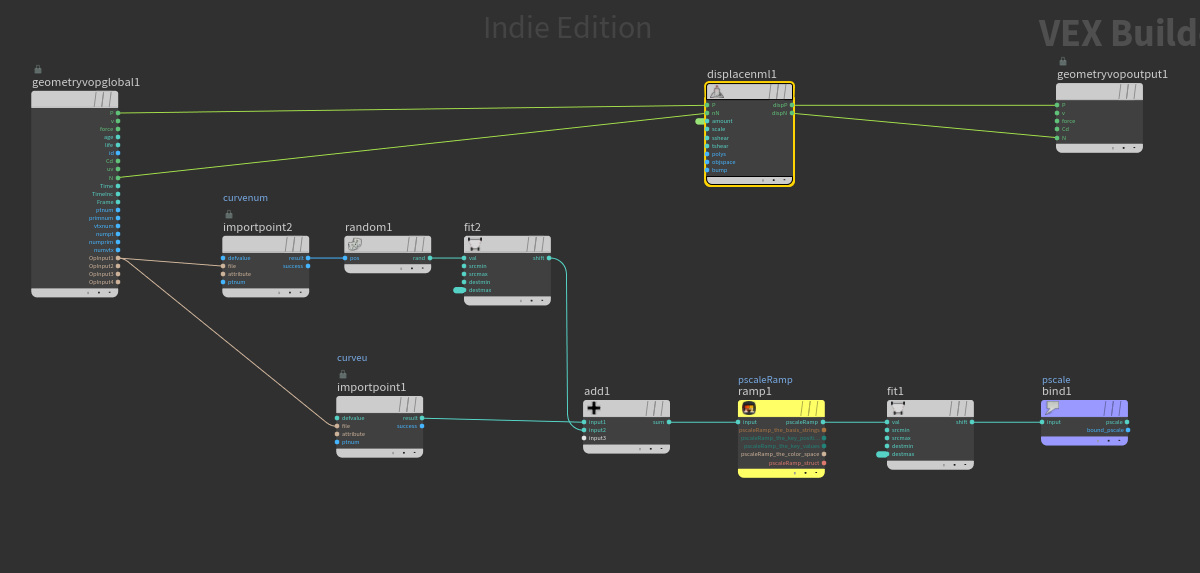Click the fit1 node's range icon
The image size is (1200, 573).
(897, 408)
